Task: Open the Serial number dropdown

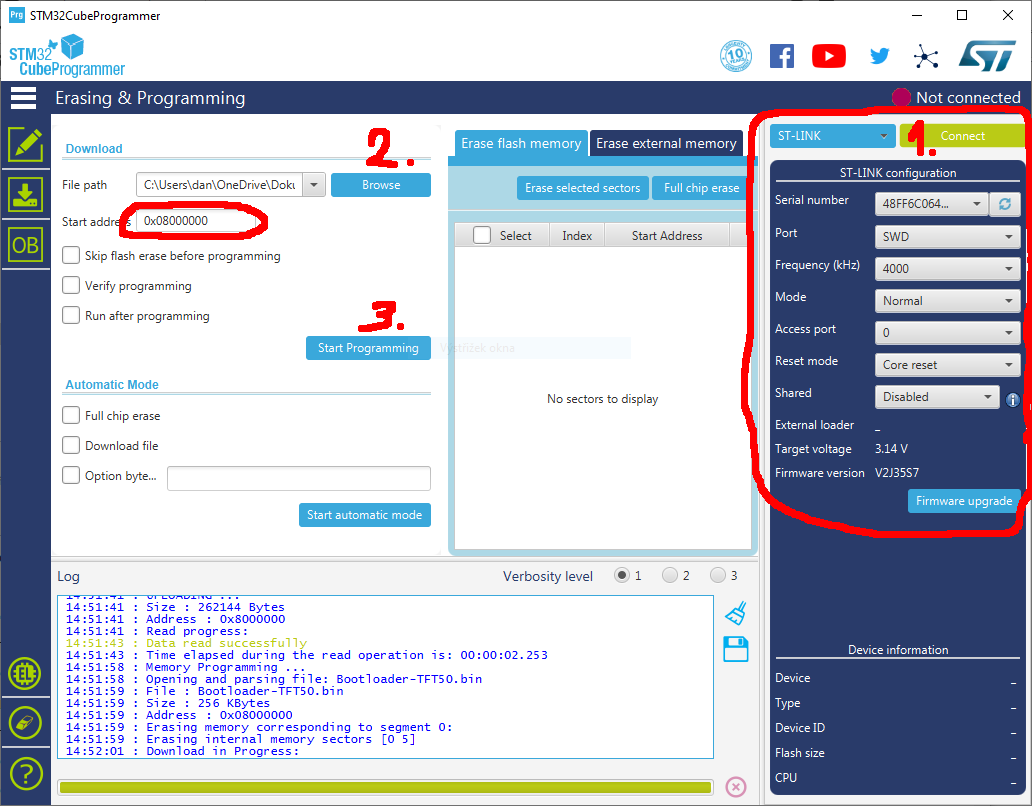Action: tap(931, 204)
